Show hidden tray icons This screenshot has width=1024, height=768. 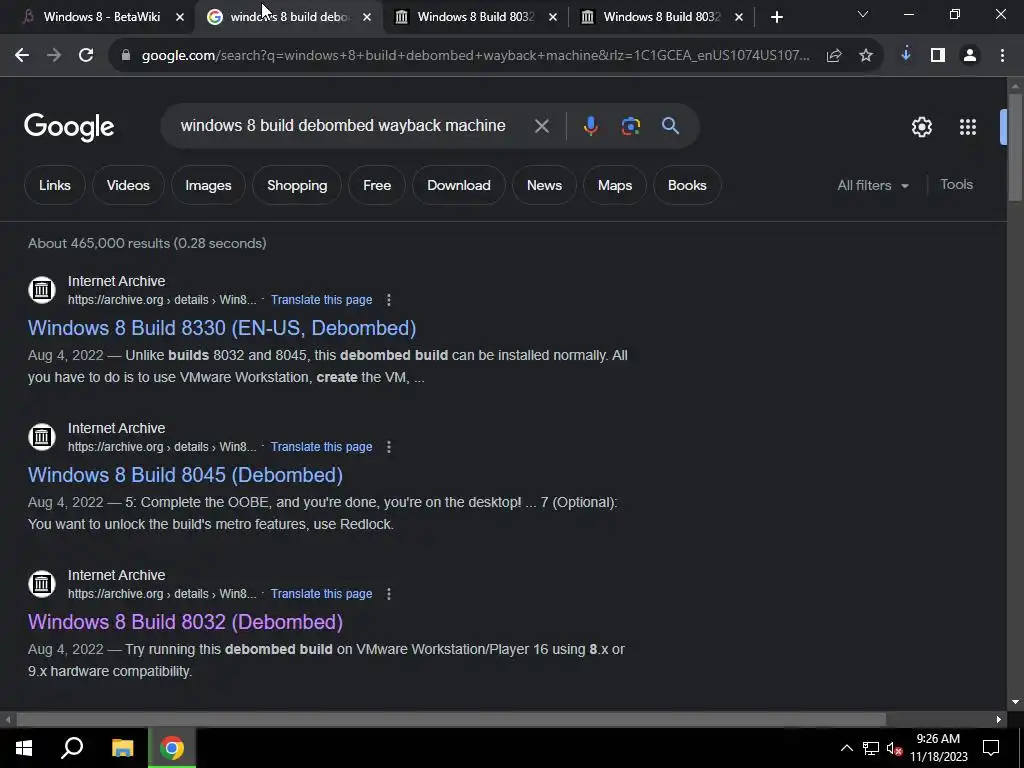point(846,748)
